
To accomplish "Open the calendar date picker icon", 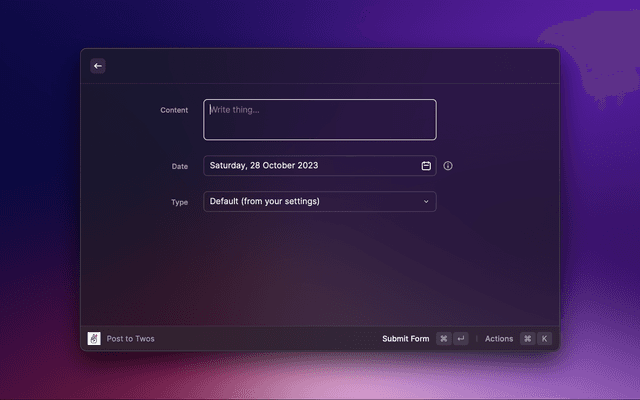I will coord(426,166).
